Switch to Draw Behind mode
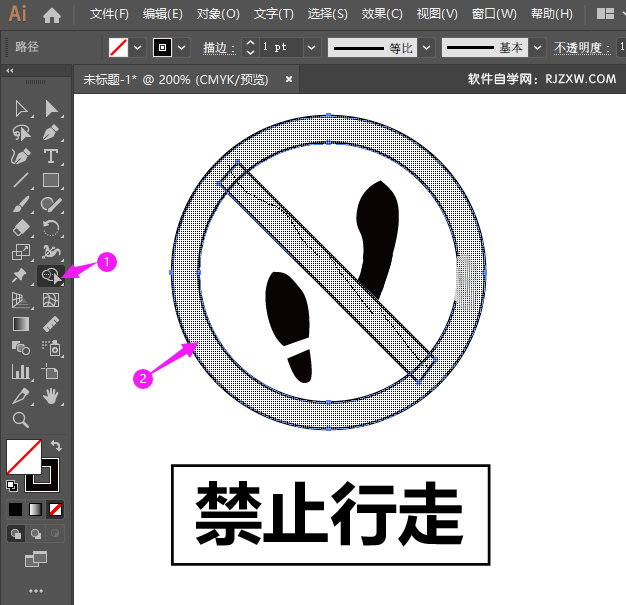626x605 pixels. (x=36, y=534)
